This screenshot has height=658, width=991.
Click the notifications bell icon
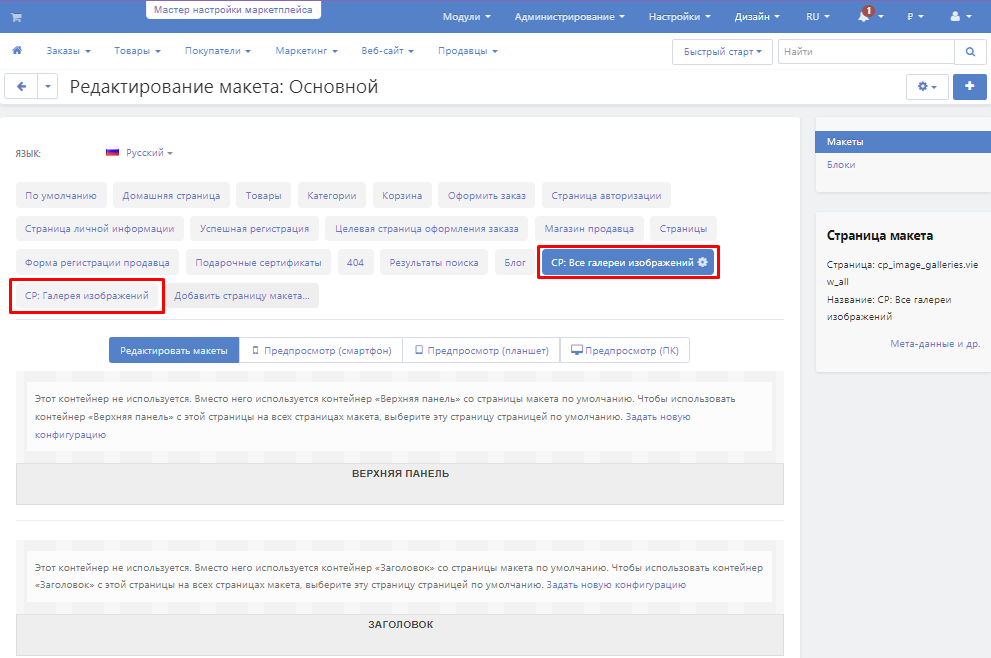(863, 16)
